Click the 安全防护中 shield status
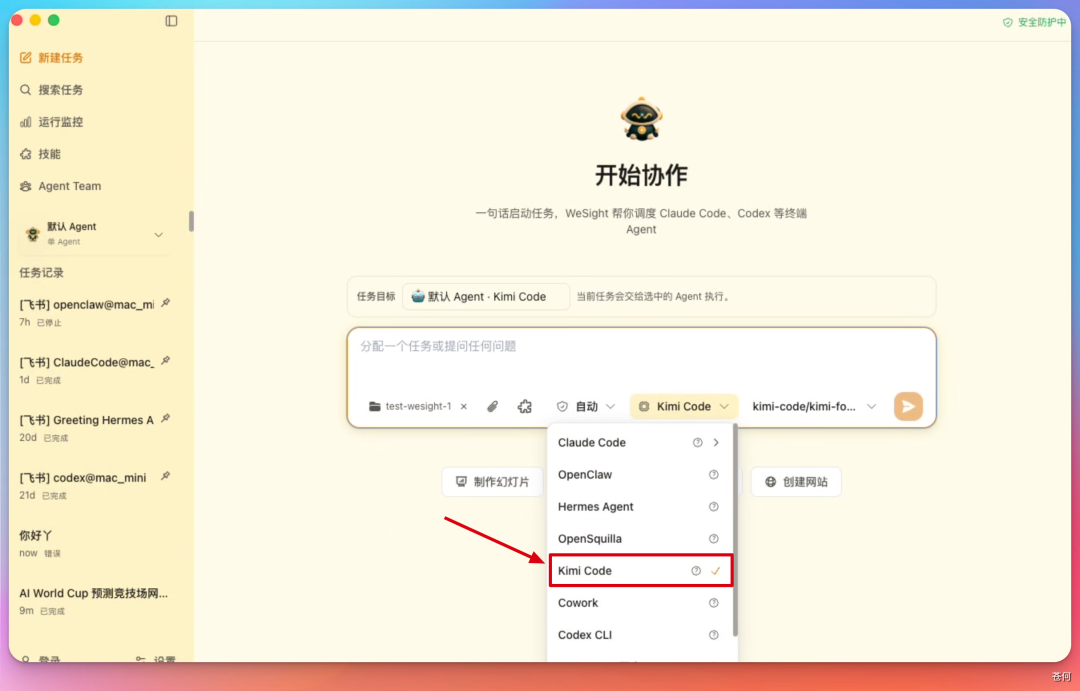Viewport: 1080px width, 691px height. (1034, 23)
